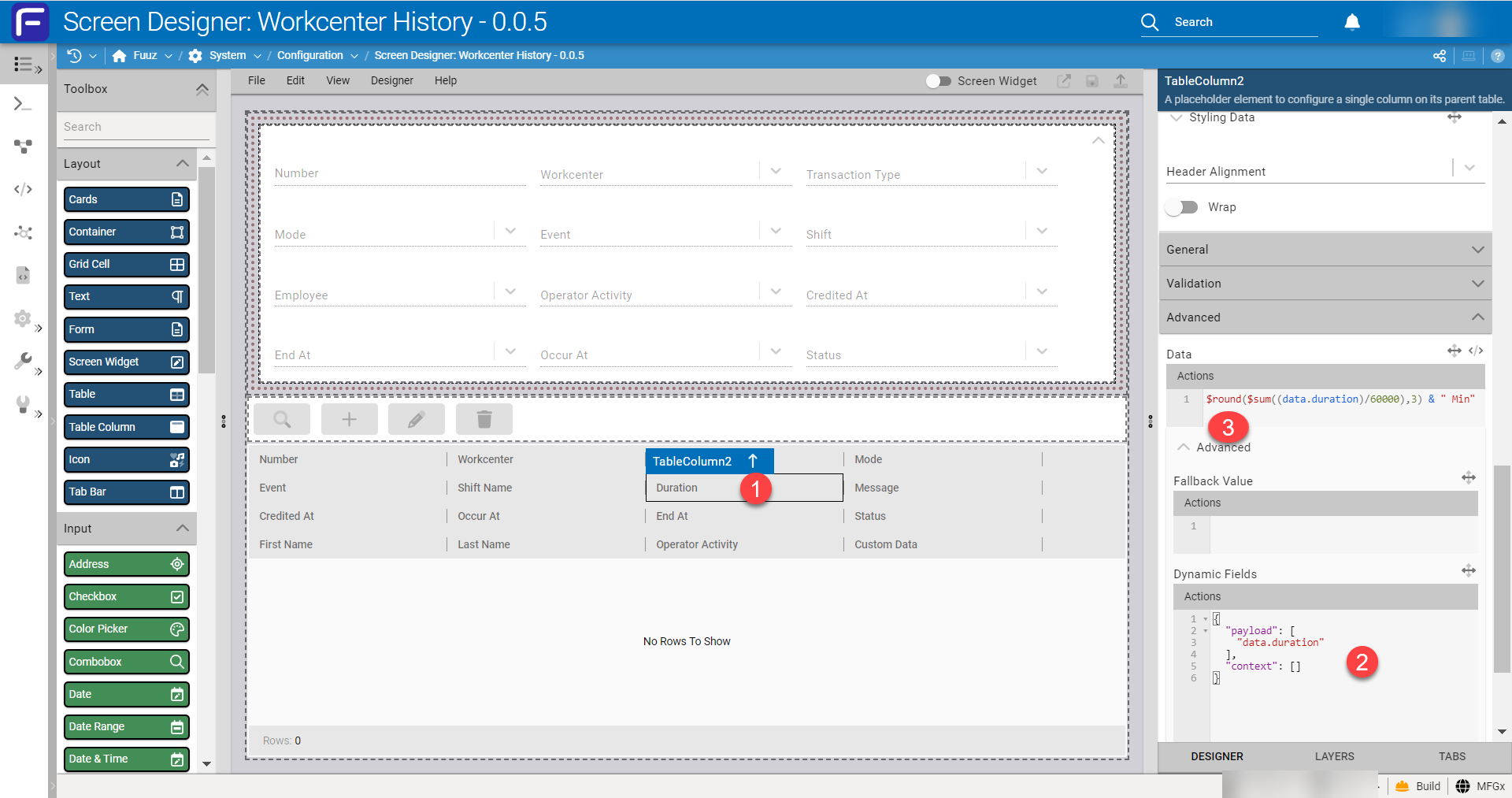Switch to the DESIGNER tab
This screenshot has width=1512, height=798.
(x=1217, y=756)
